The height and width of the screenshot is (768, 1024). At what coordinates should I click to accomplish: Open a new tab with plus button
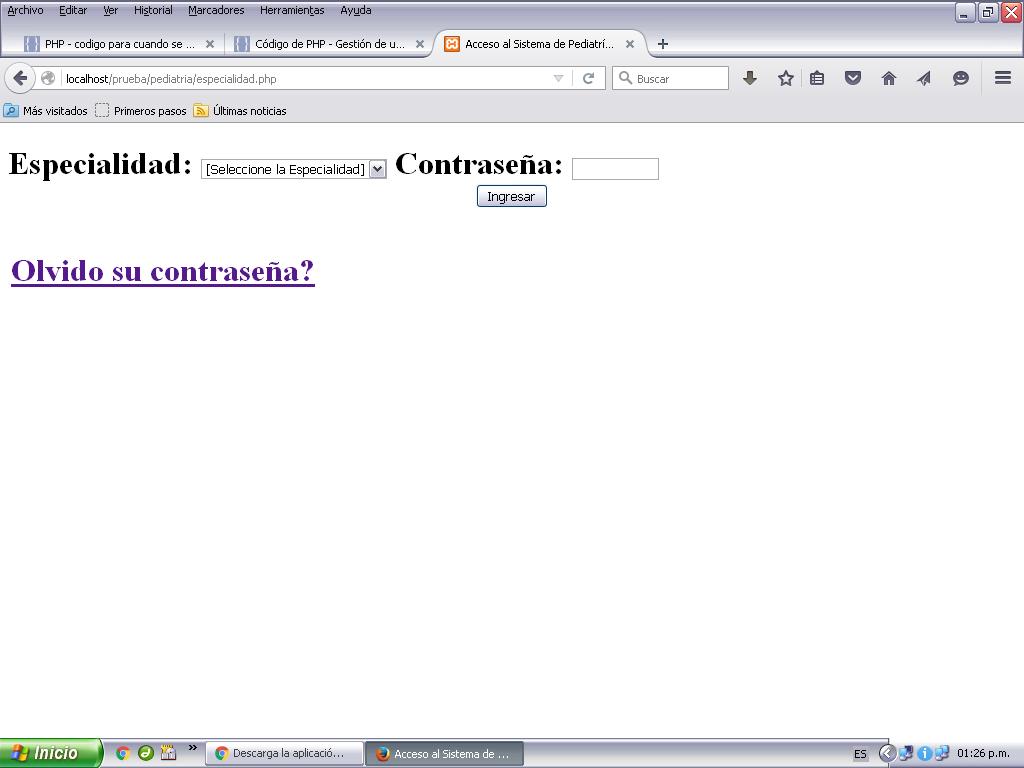(x=662, y=44)
